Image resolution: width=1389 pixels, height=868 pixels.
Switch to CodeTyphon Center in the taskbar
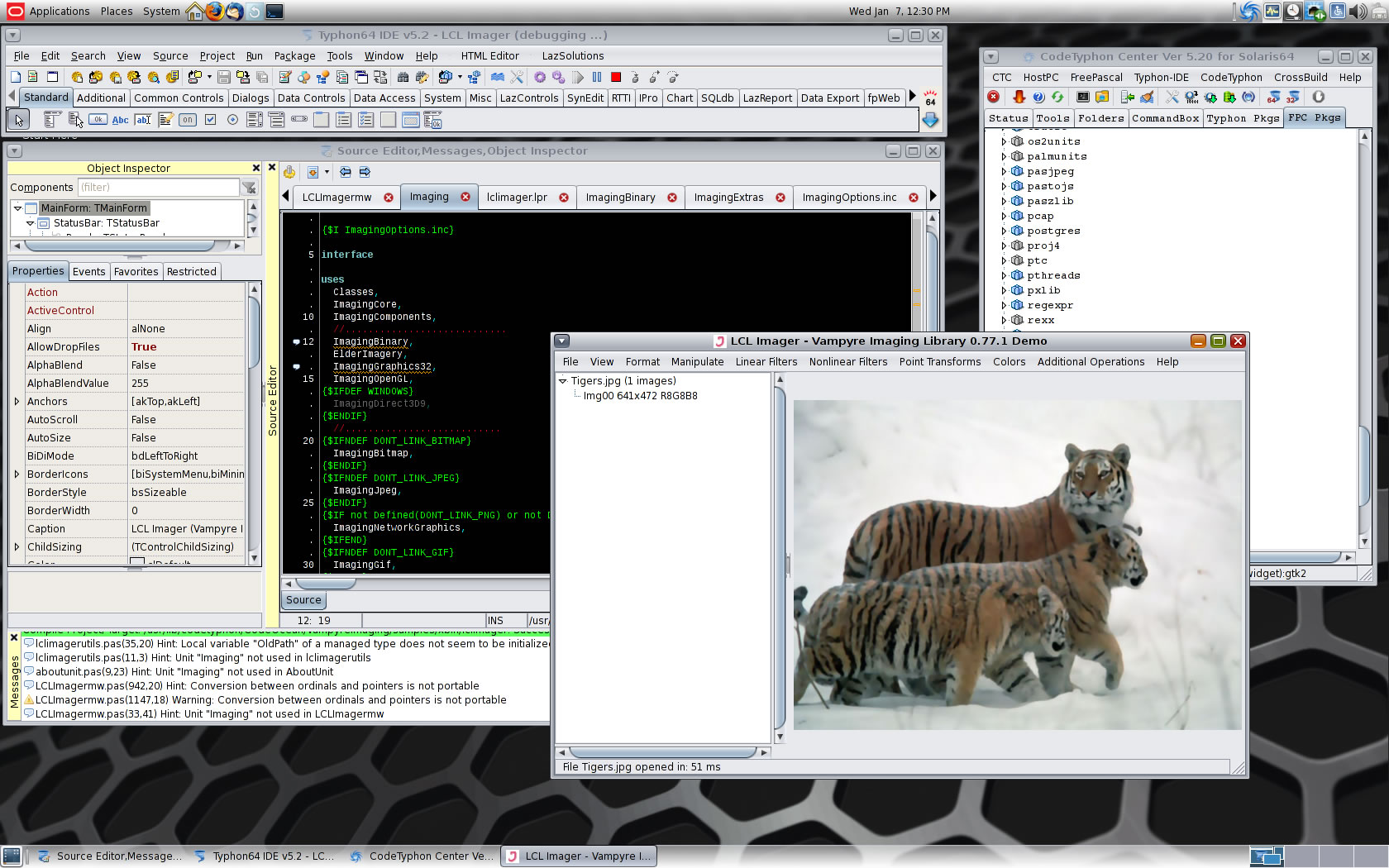point(422,856)
